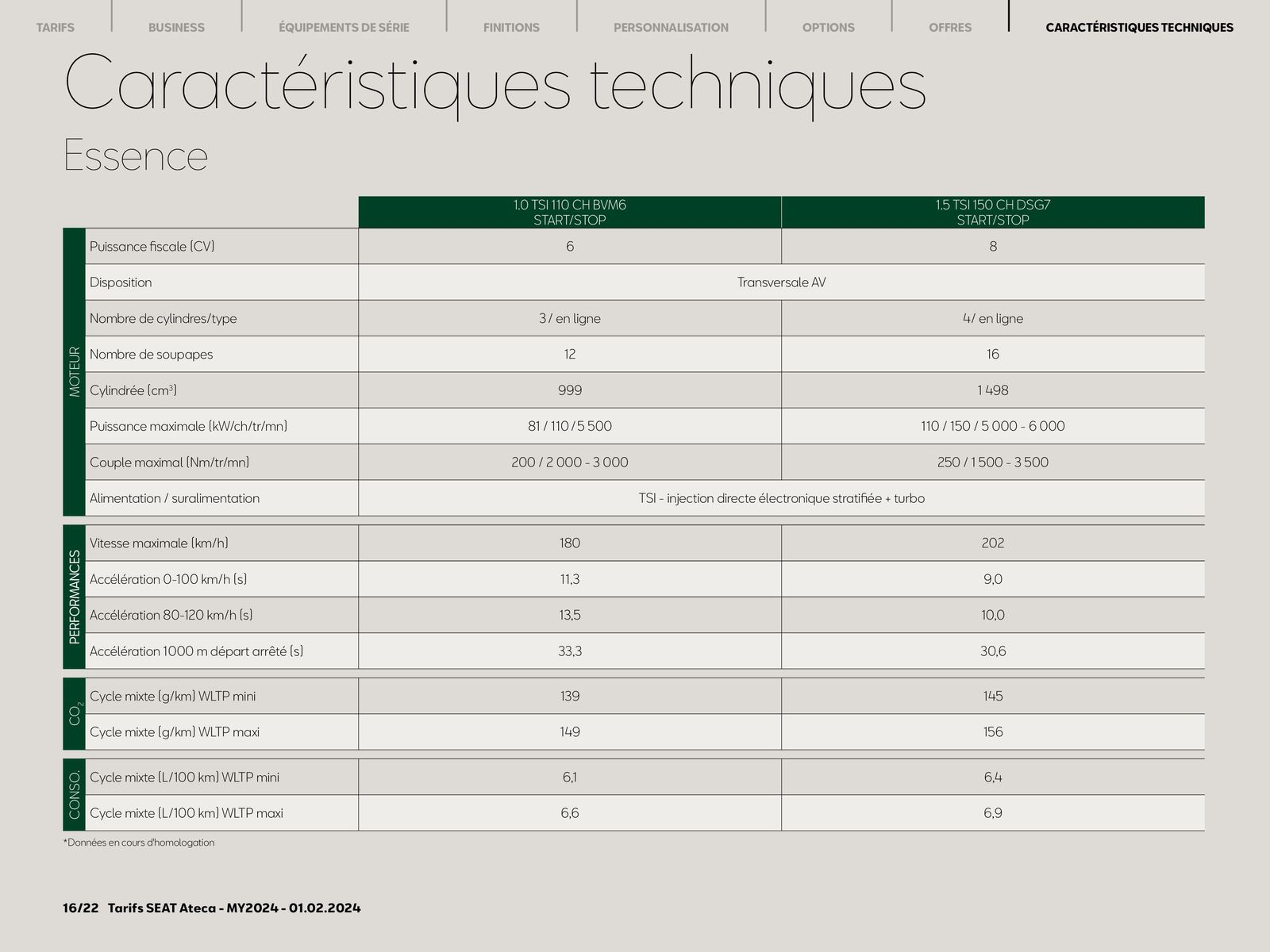Select the Puissance fiscale (CV) row label
The height and width of the screenshot is (952, 1270).
pos(152,247)
